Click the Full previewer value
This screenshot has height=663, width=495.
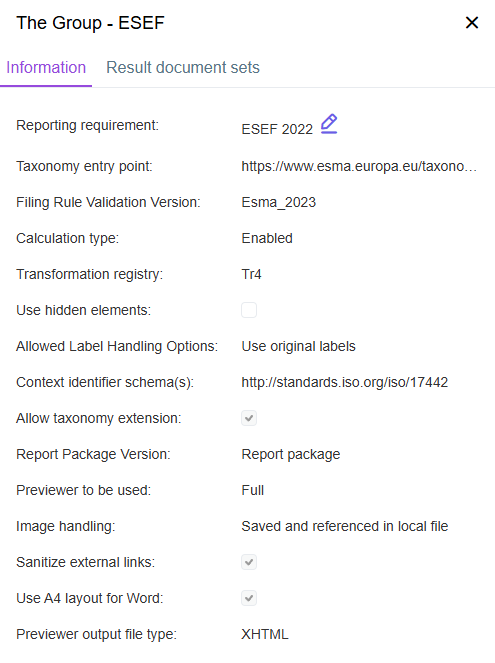pyautogui.click(x=252, y=490)
